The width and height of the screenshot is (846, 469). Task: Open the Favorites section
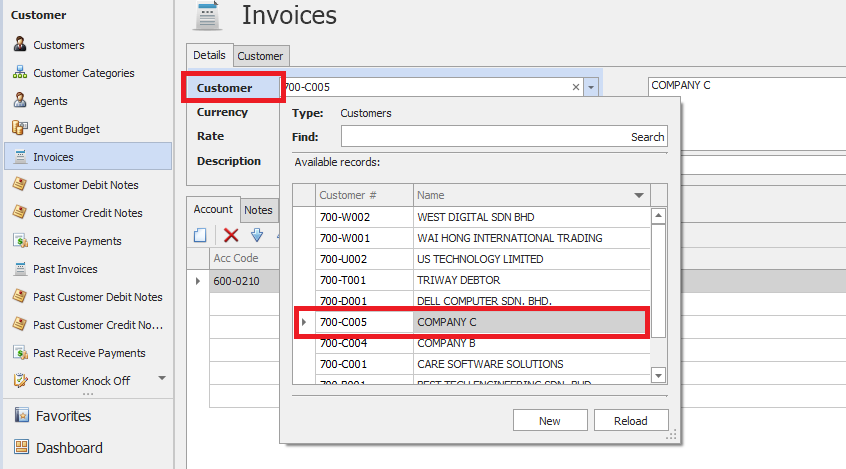click(x=63, y=416)
